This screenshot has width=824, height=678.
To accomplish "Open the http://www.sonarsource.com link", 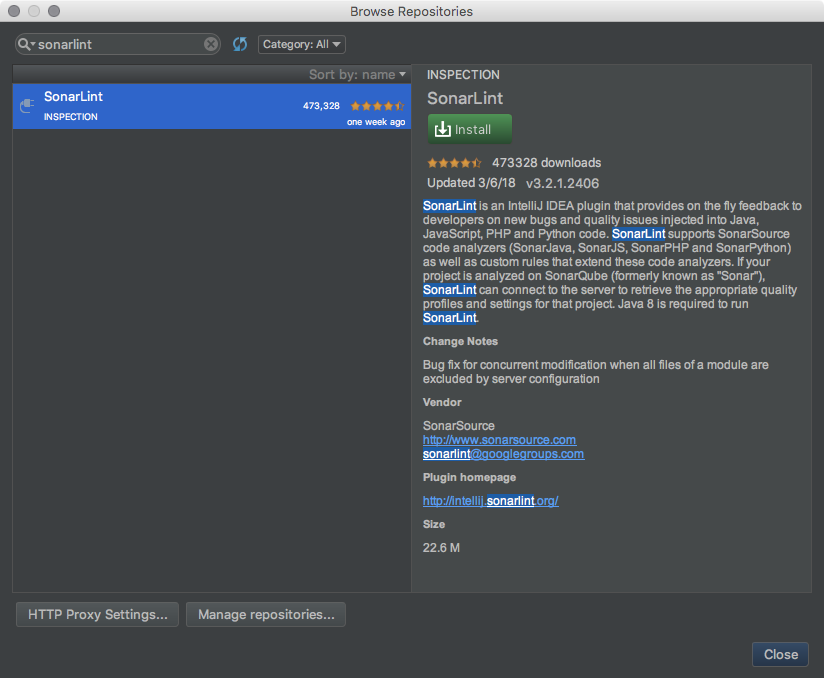I will (x=499, y=439).
